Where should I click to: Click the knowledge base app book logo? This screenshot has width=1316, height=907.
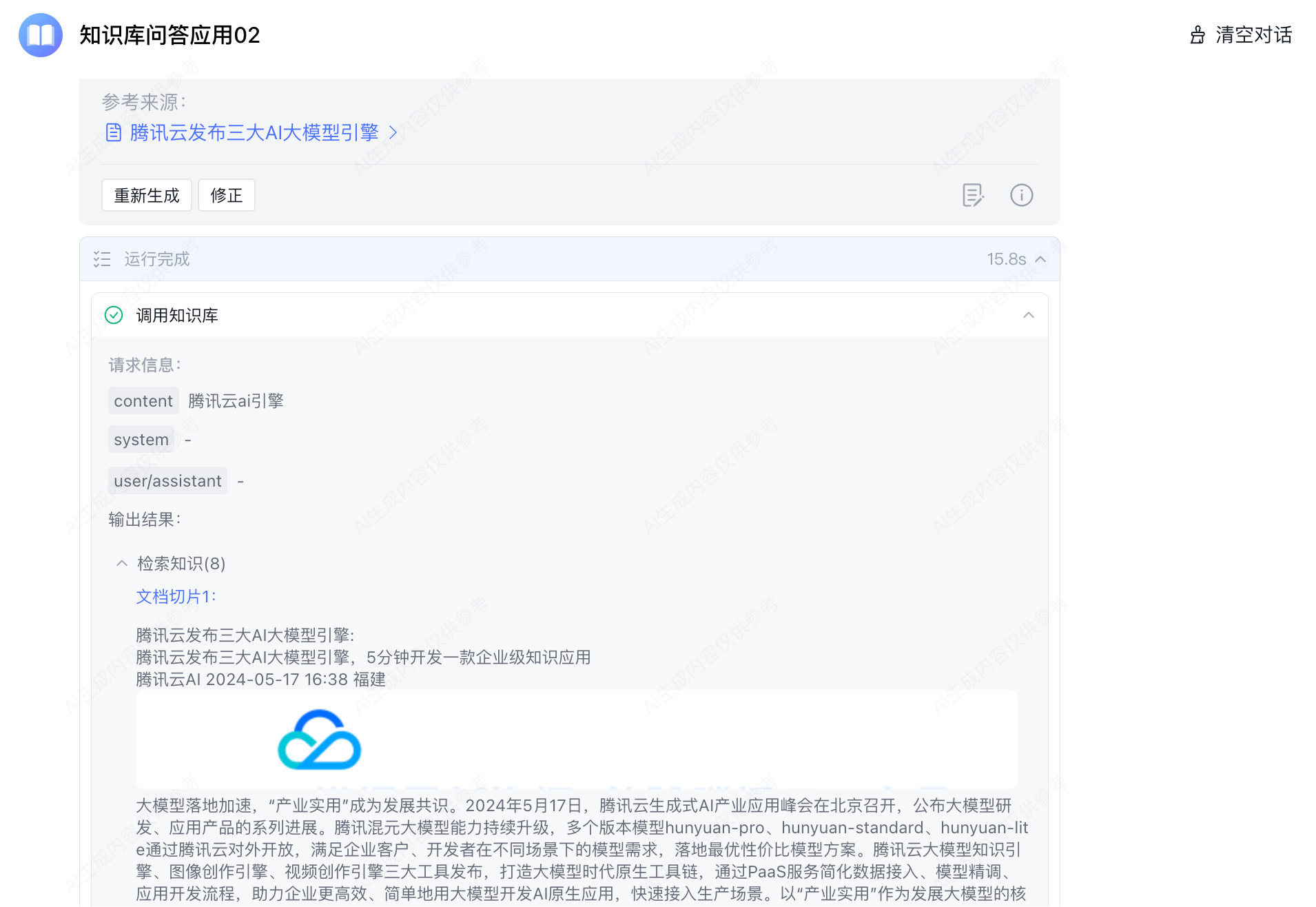(x=41, y=35)
